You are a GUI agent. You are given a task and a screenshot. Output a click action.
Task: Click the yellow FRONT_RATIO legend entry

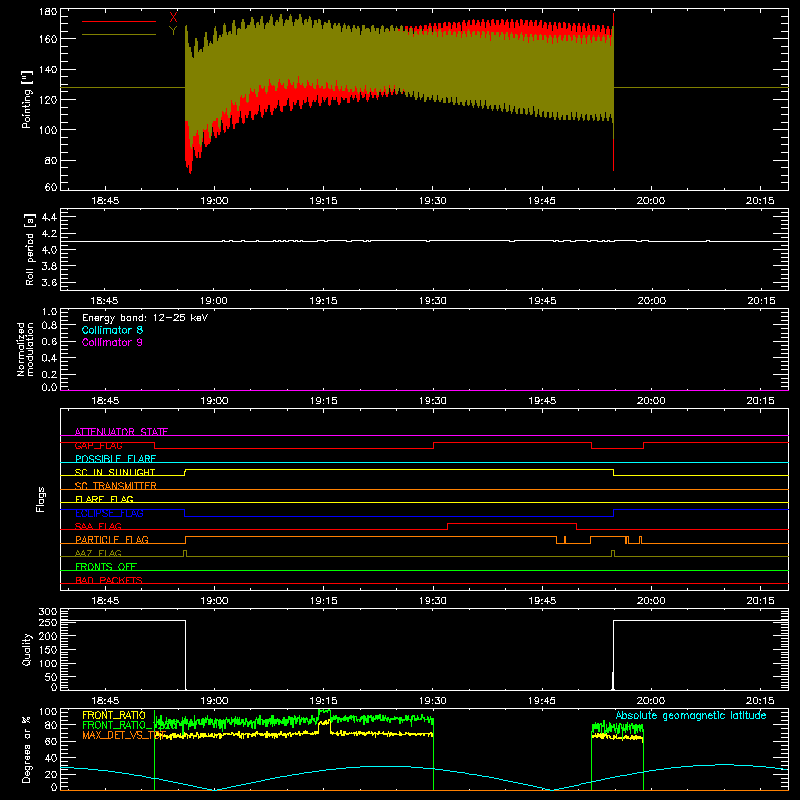coord(114,715)
